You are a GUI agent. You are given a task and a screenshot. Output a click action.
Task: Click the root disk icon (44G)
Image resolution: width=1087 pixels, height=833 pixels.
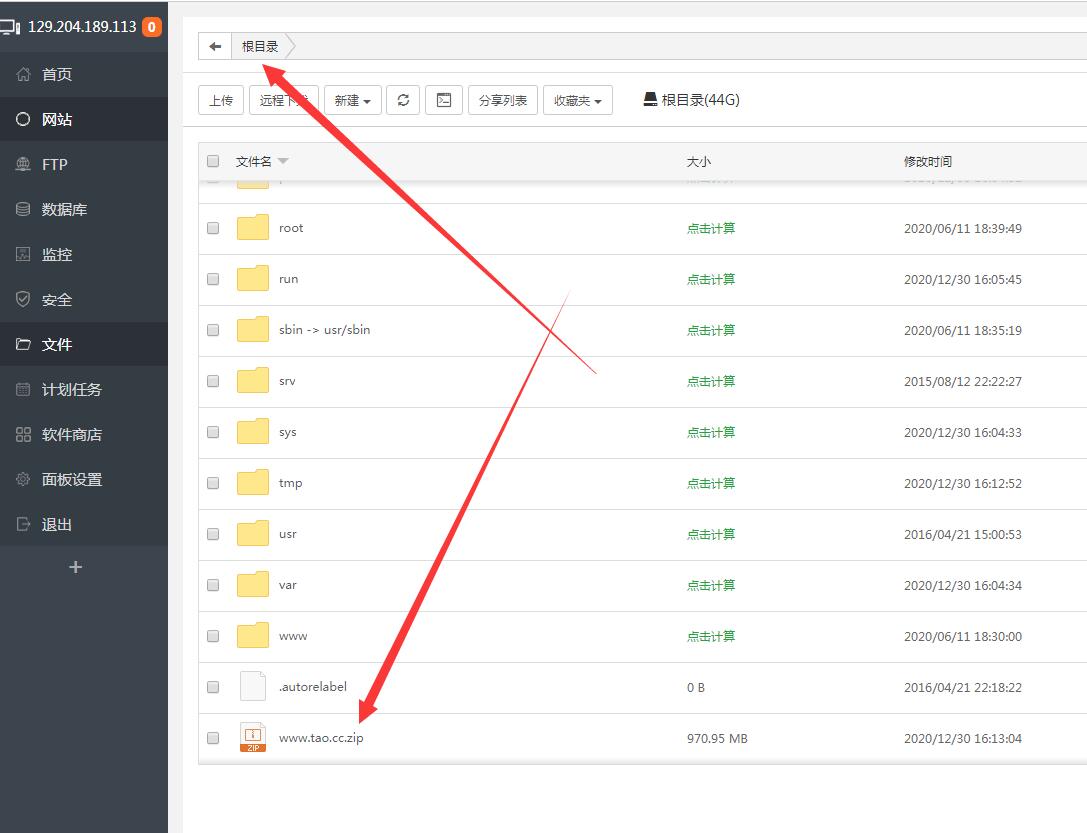tap(650, 100)
